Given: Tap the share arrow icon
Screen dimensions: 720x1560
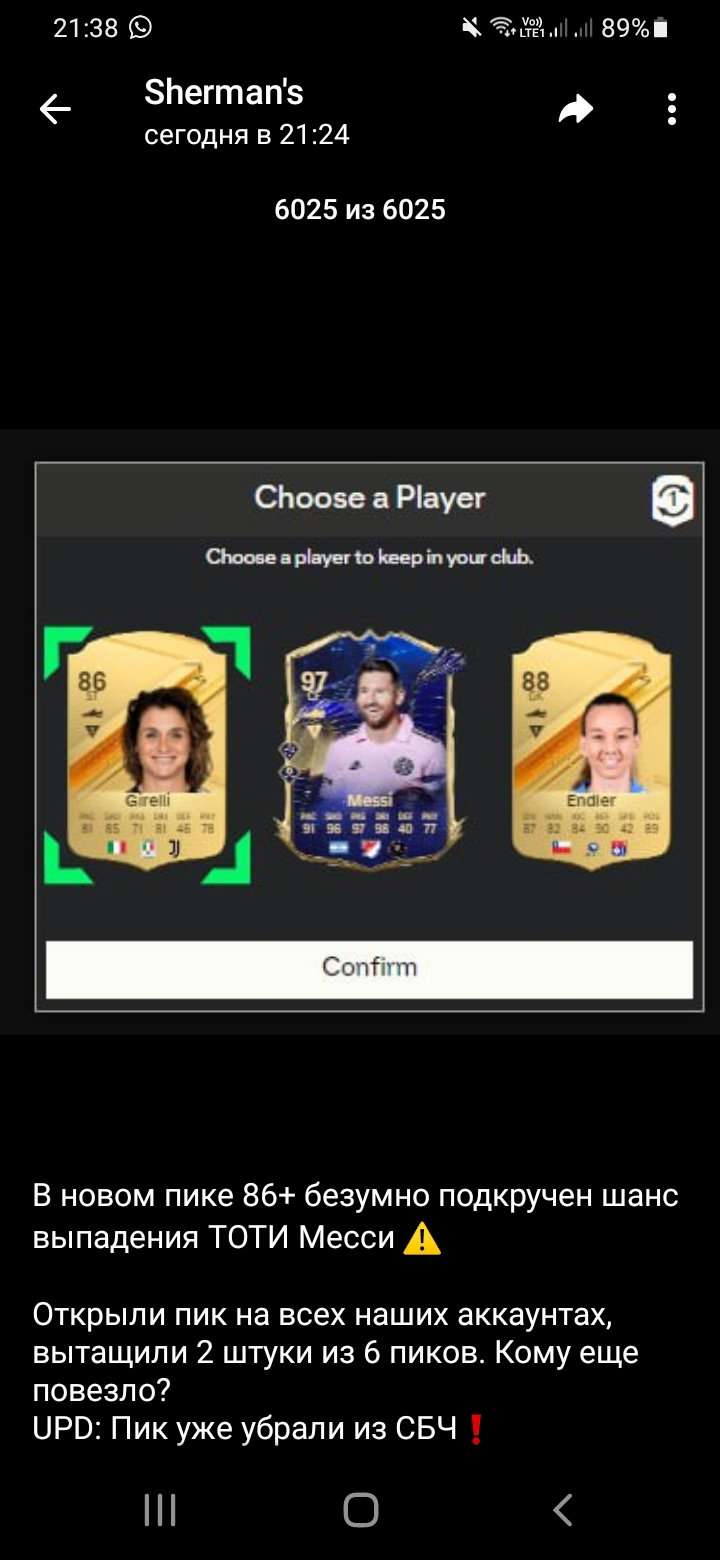Looking at the screenshot, I should pyautogui.click(x=576, y=110).
